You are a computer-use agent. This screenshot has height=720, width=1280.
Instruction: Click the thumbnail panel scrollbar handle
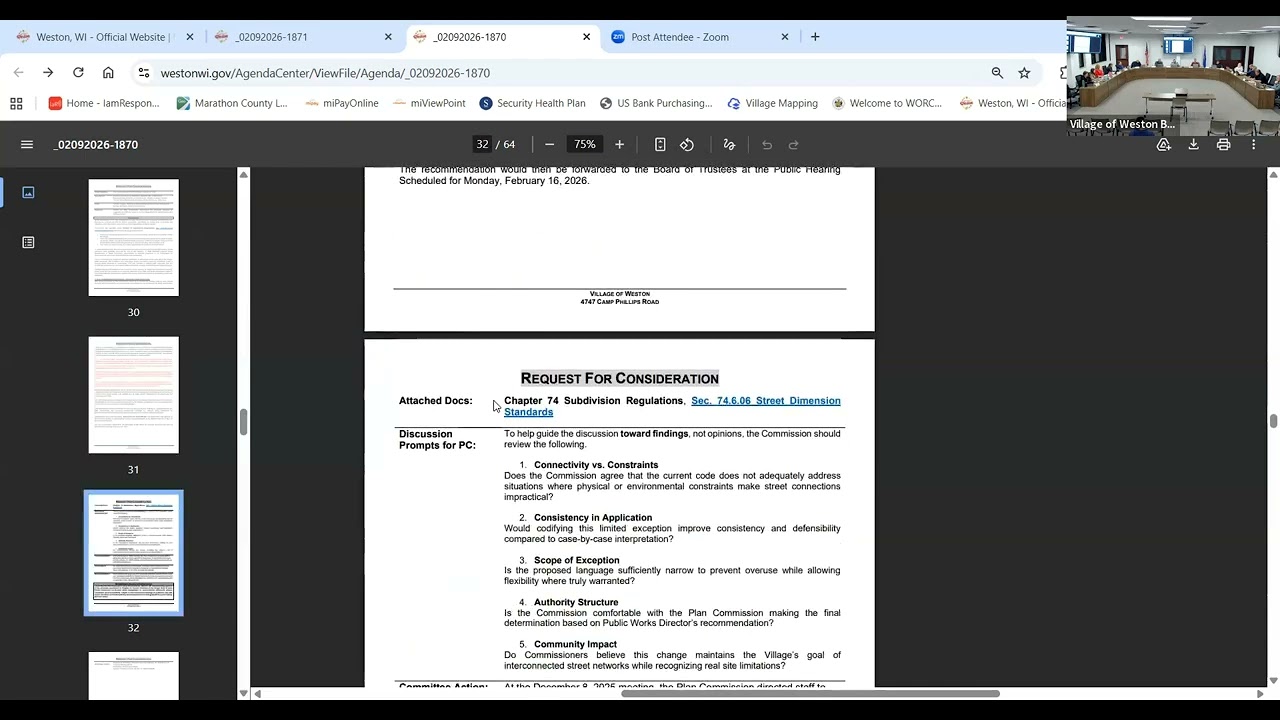243,422
